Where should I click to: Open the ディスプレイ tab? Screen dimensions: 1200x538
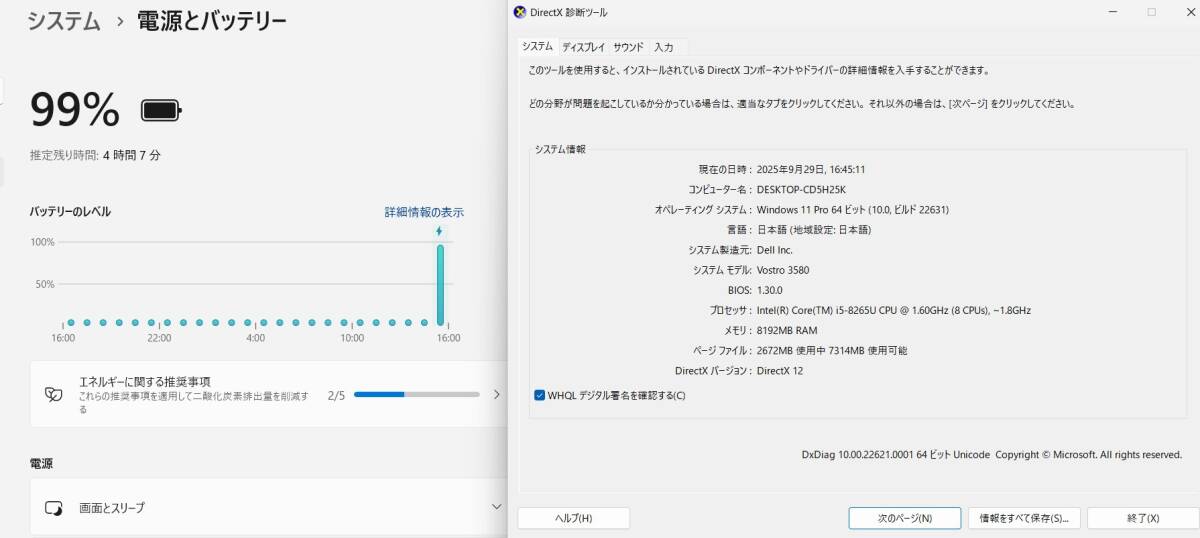583,47
